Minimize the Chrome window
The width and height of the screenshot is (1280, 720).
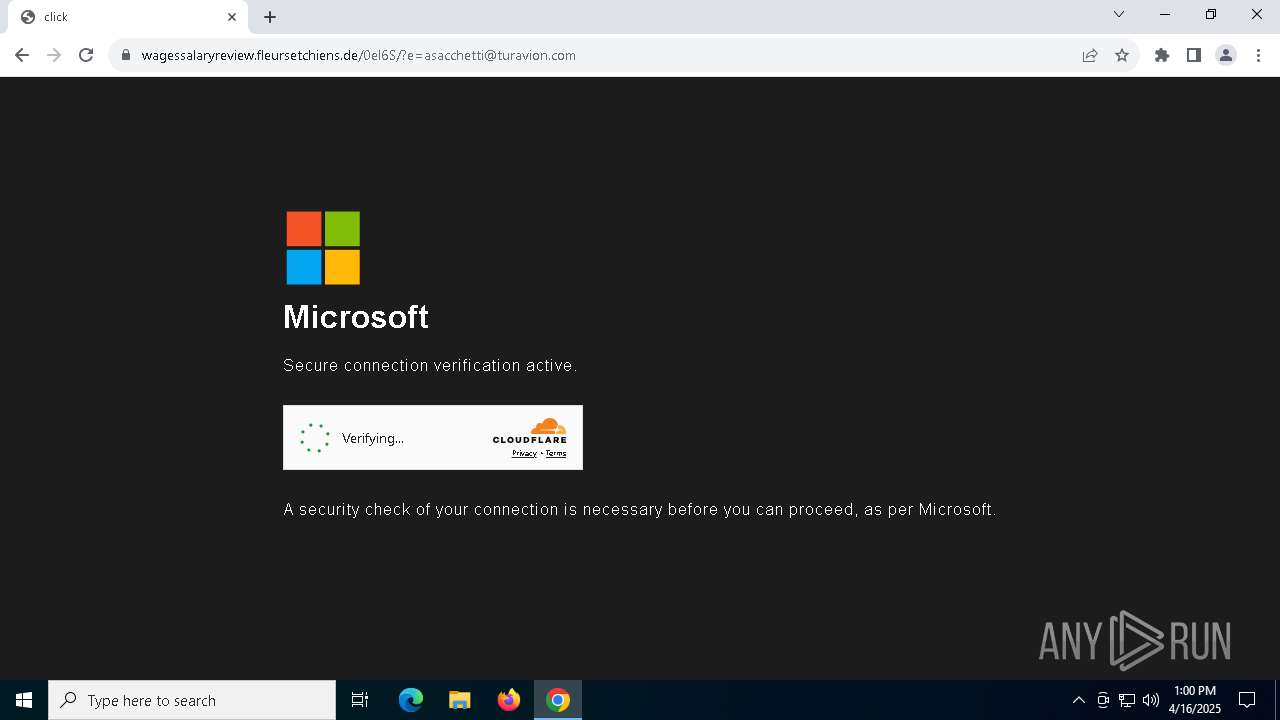pyautogui.click(x=1165, y=14)
